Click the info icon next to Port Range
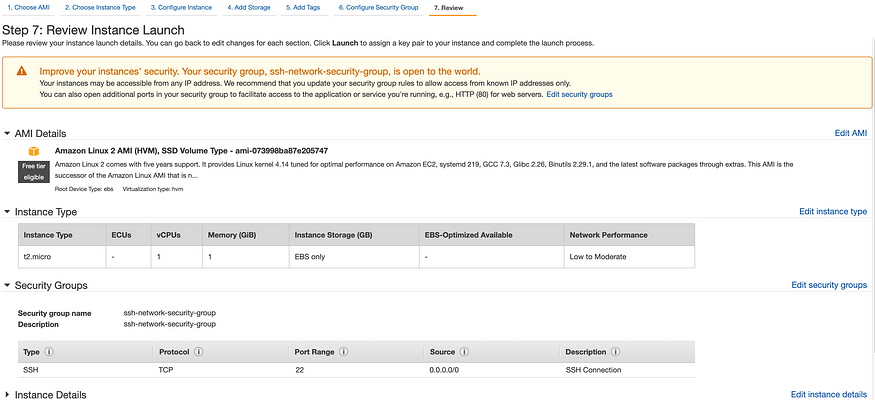Image resolution: width=875 pixels, height=400 pixels. 344,352
